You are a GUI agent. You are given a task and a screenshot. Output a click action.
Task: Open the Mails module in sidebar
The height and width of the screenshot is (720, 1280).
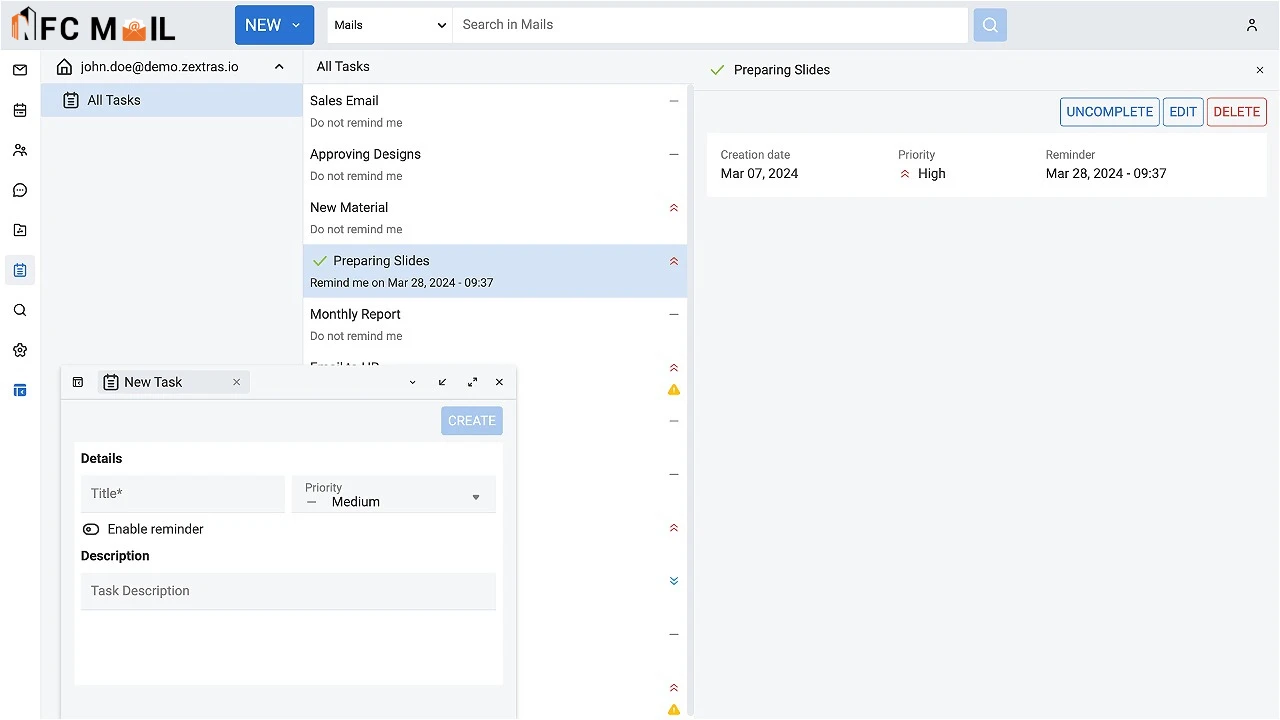pyautogui.click(x=20, y=70)
